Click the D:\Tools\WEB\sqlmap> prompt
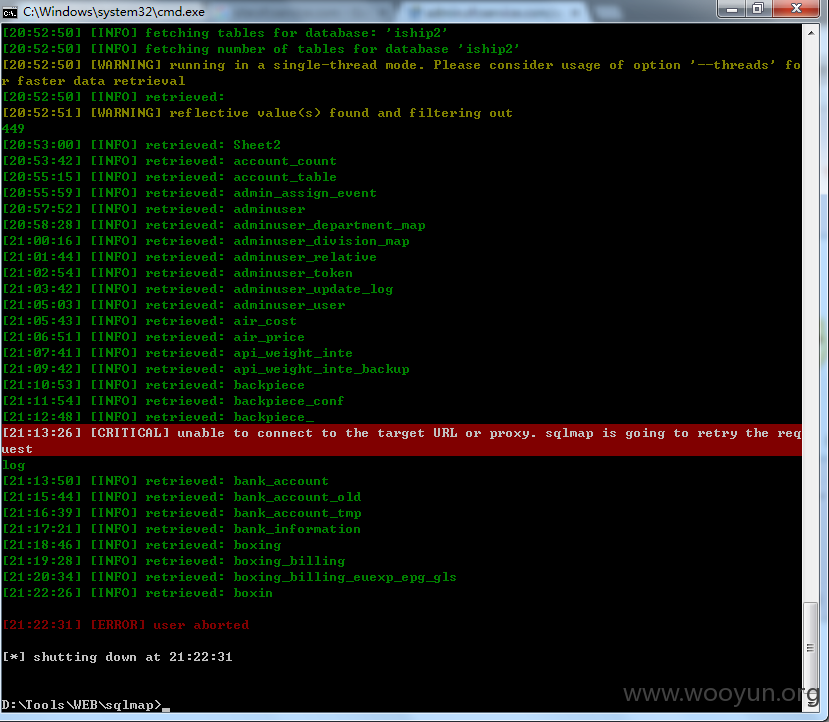 pos(81,705)
